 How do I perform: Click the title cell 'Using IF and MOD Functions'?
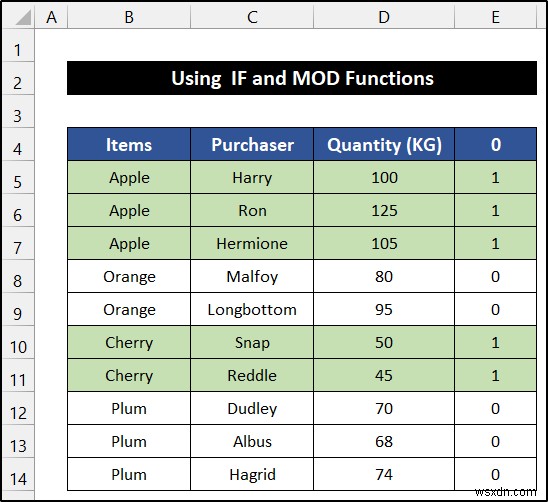302,78
